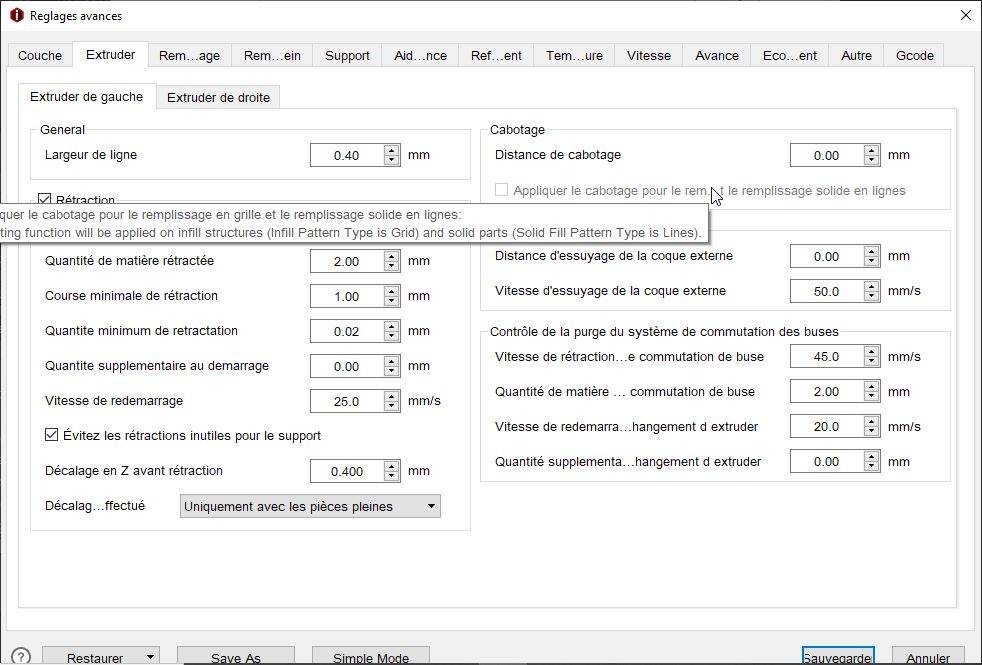Image resolution: width=982 pixels, height=665 pixels.
Task: Decrease Vitesse d'essuyage de la coque externe
Action: tap(872, 296)
